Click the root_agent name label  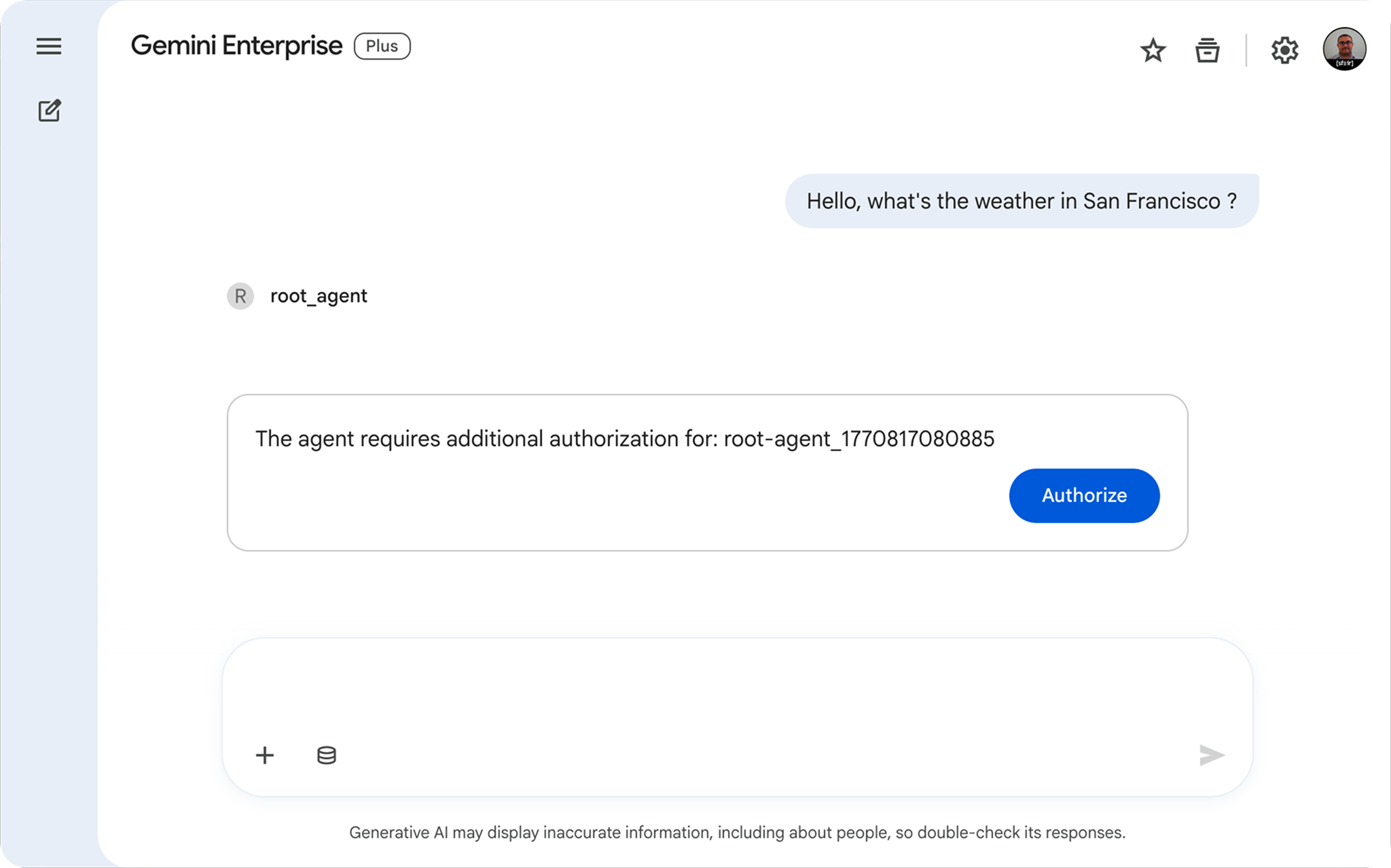coord(319,296)
